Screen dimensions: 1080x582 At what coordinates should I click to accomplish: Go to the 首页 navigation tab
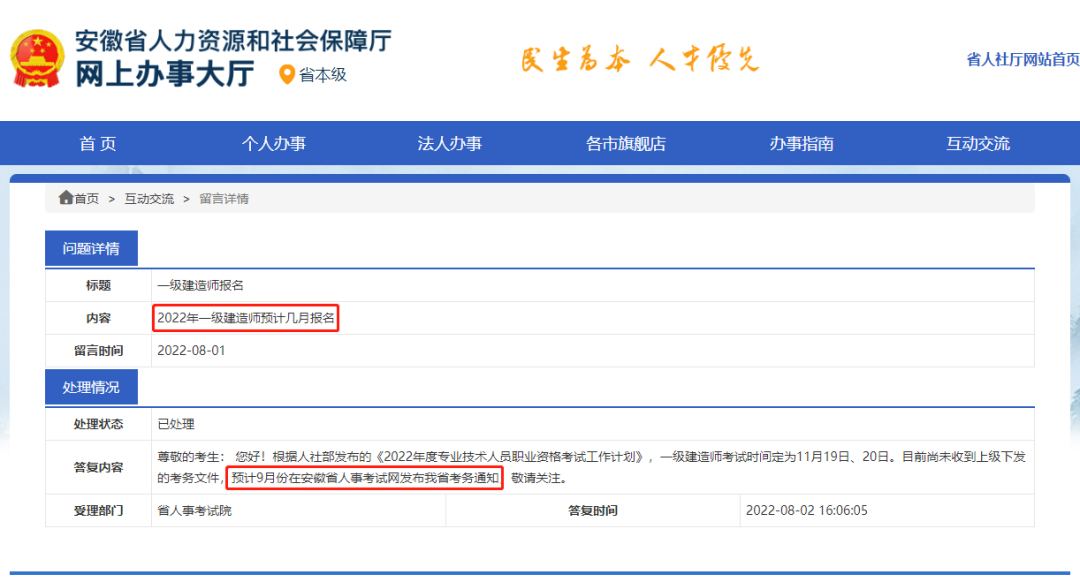coord(98,143)
